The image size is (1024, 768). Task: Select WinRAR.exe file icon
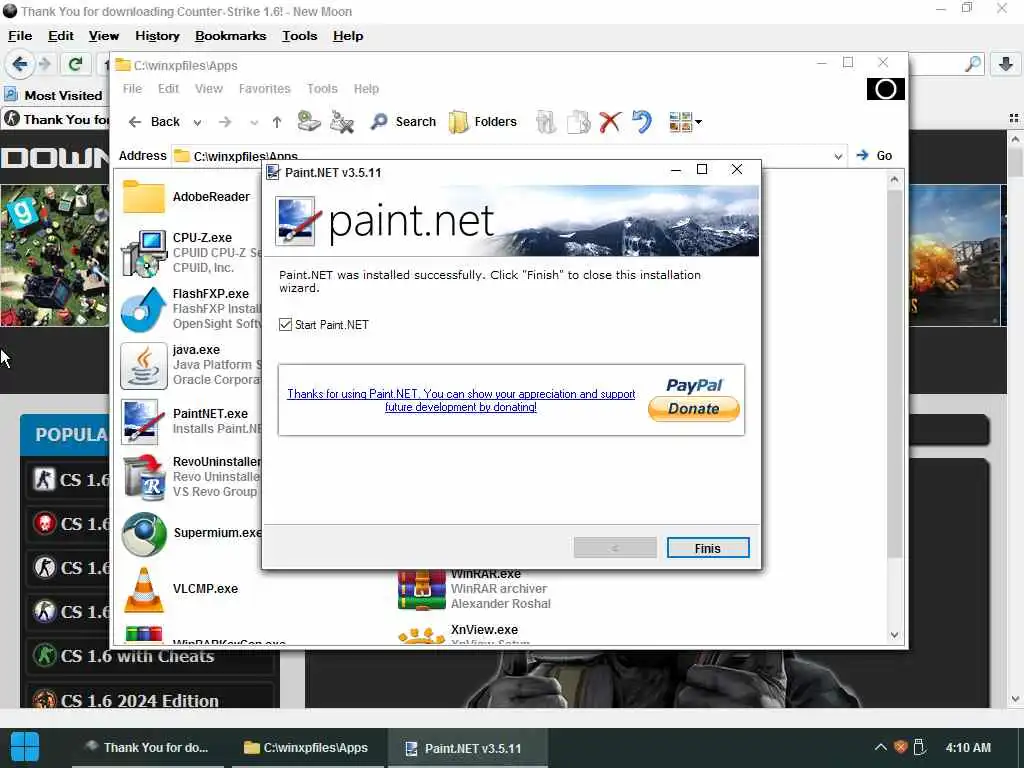tap(421, 590)
